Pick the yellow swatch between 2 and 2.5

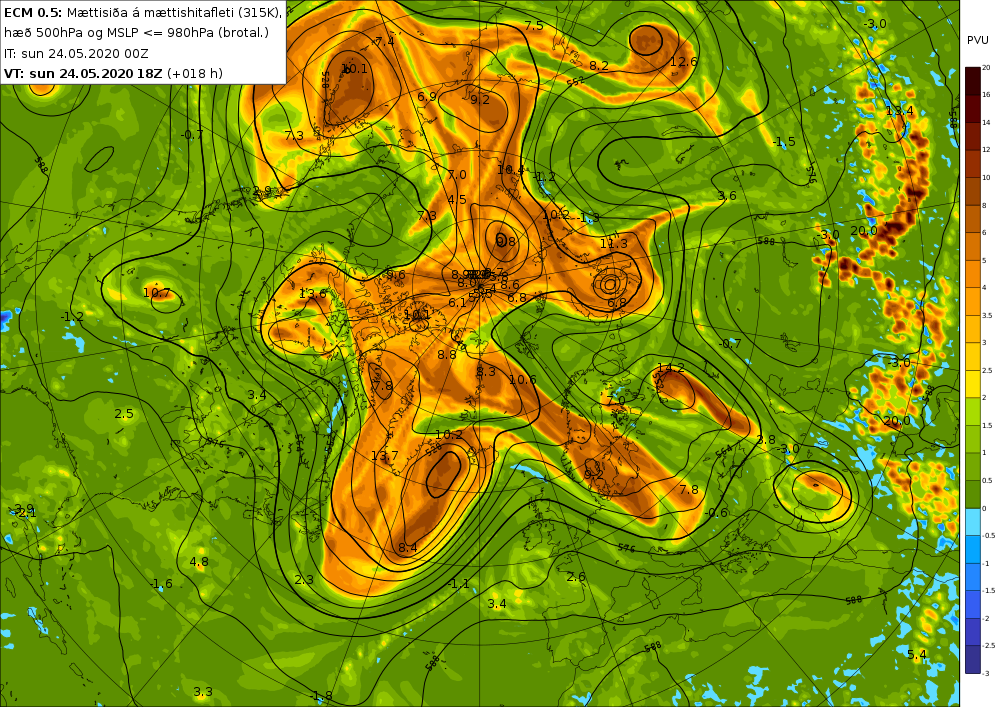[x=973, y=383]
